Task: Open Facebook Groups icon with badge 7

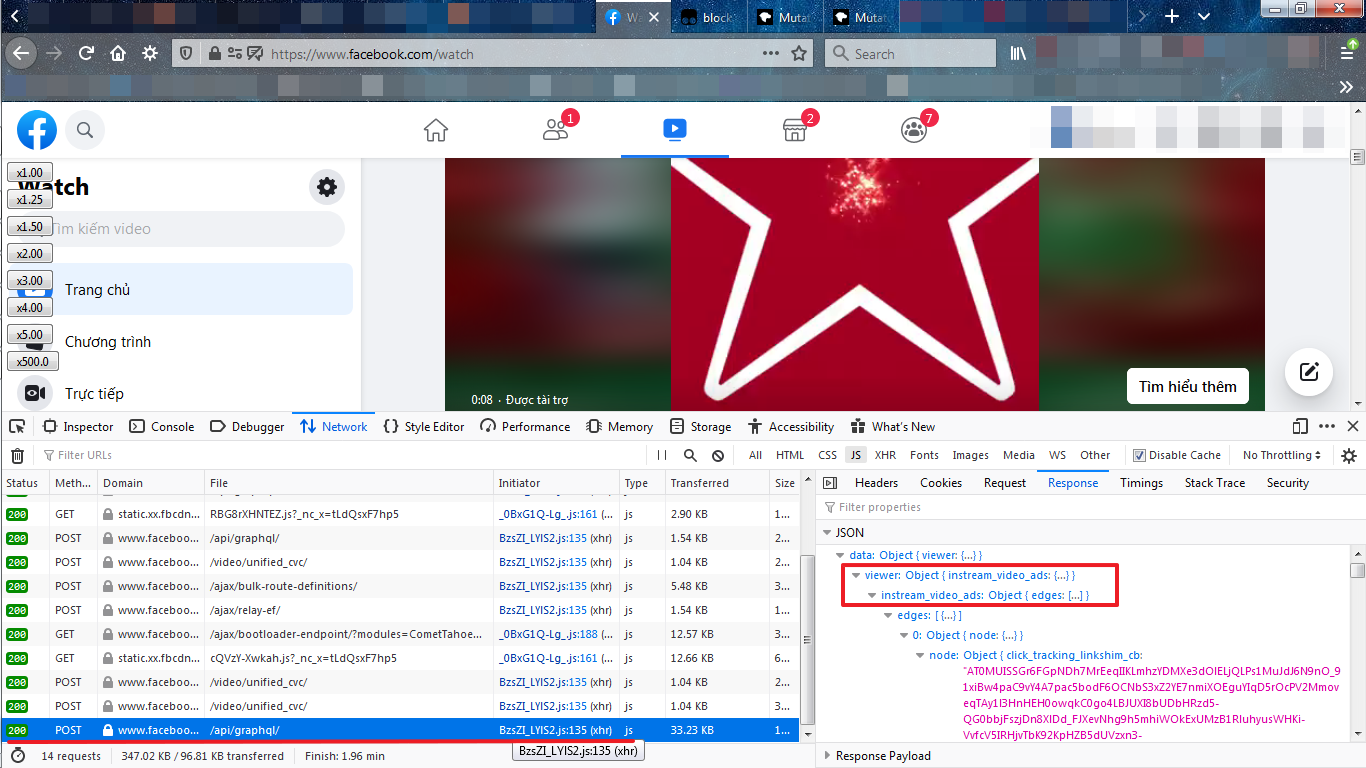Action: click(x=914, y=130)
